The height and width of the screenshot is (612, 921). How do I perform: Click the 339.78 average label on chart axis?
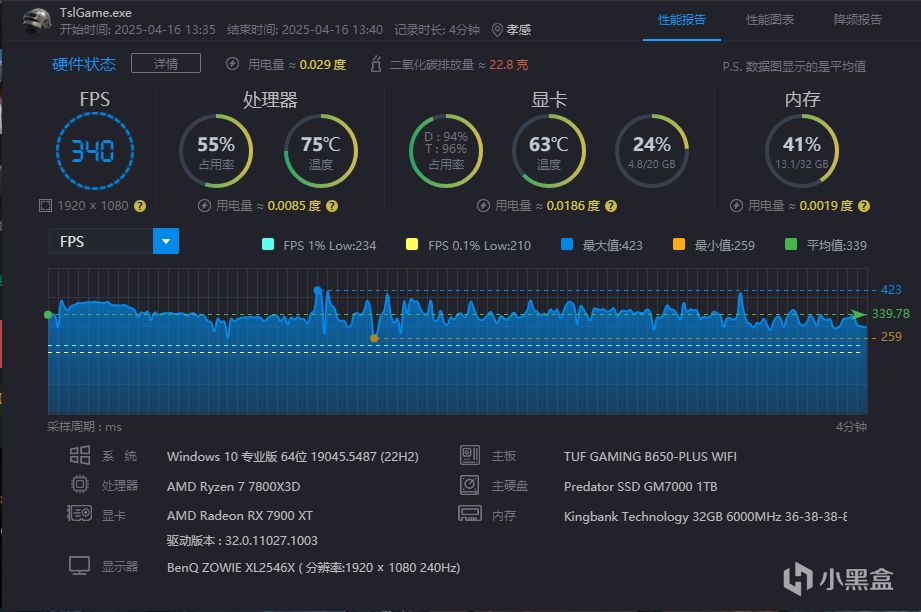tap(890, 314)
